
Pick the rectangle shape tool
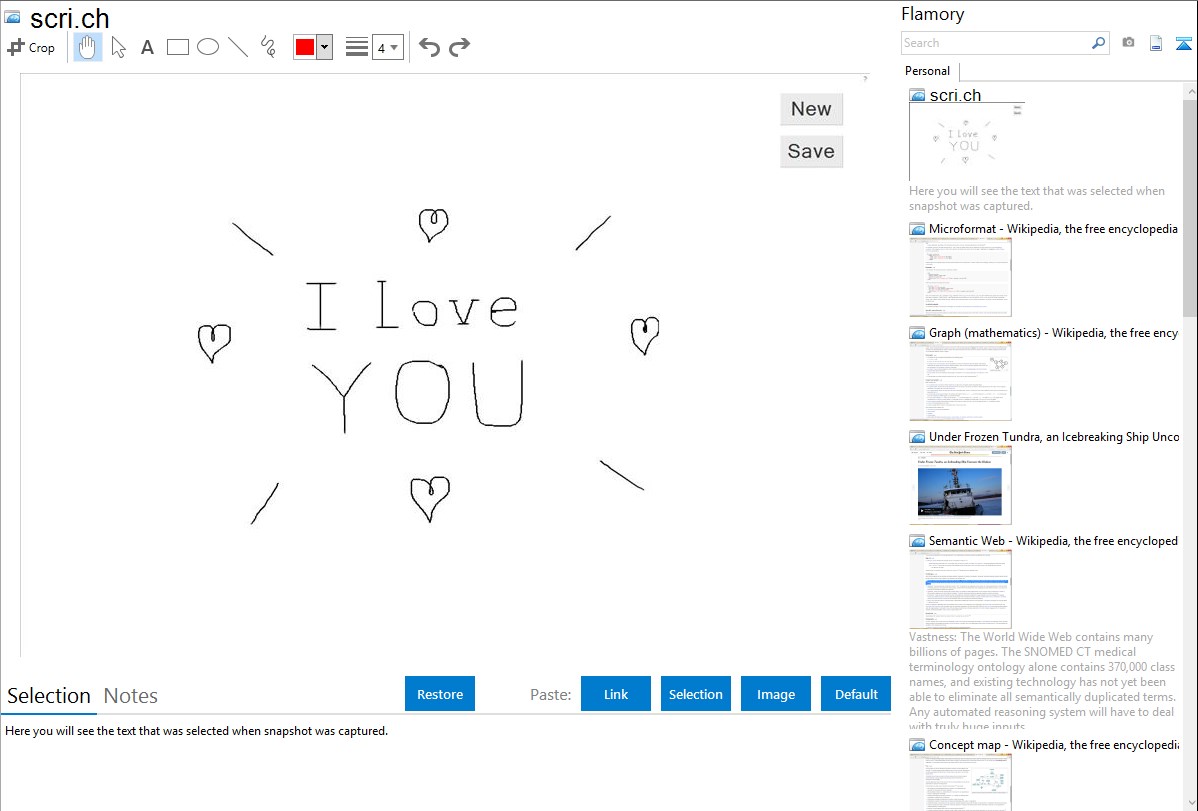177,47
